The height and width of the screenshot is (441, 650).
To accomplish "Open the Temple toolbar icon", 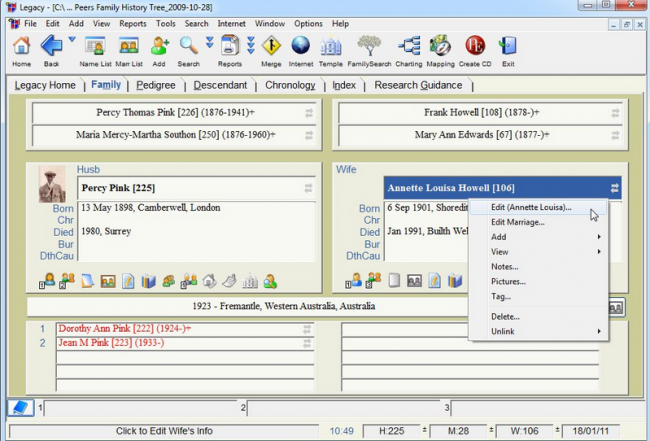I will 330,48.
